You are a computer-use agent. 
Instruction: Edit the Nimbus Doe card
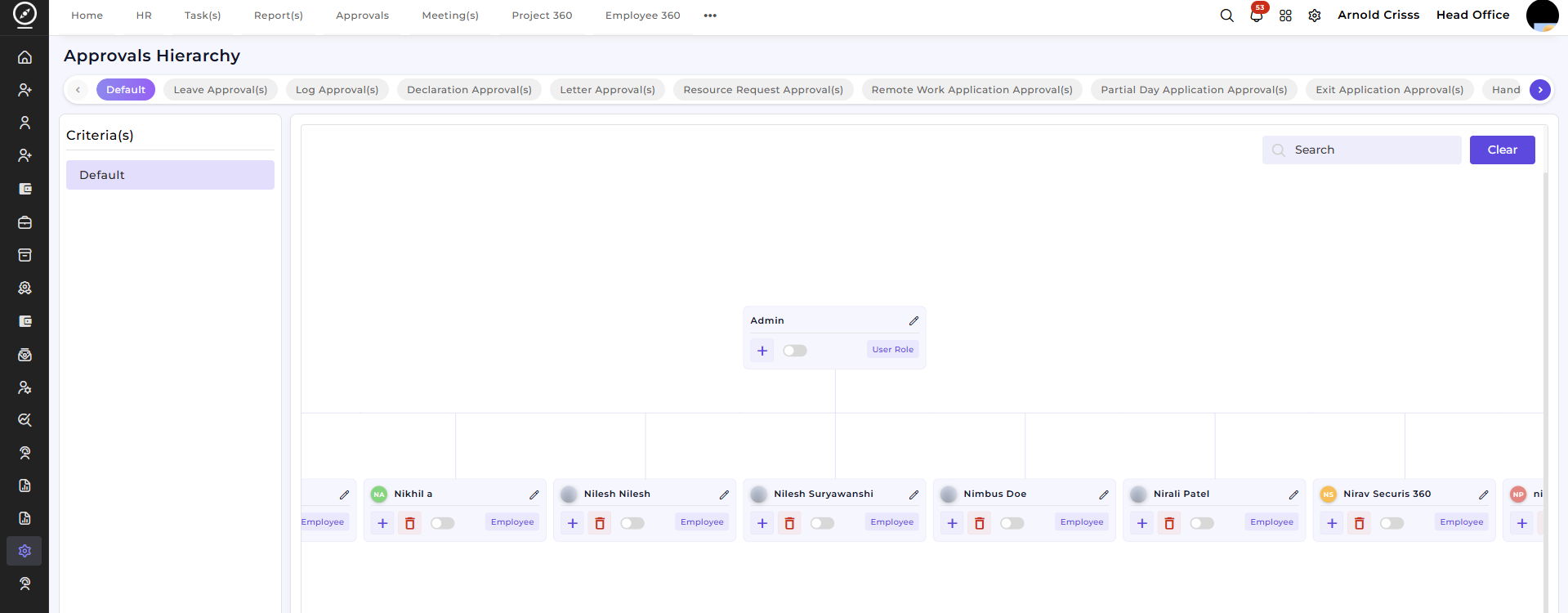(1103, 494)
